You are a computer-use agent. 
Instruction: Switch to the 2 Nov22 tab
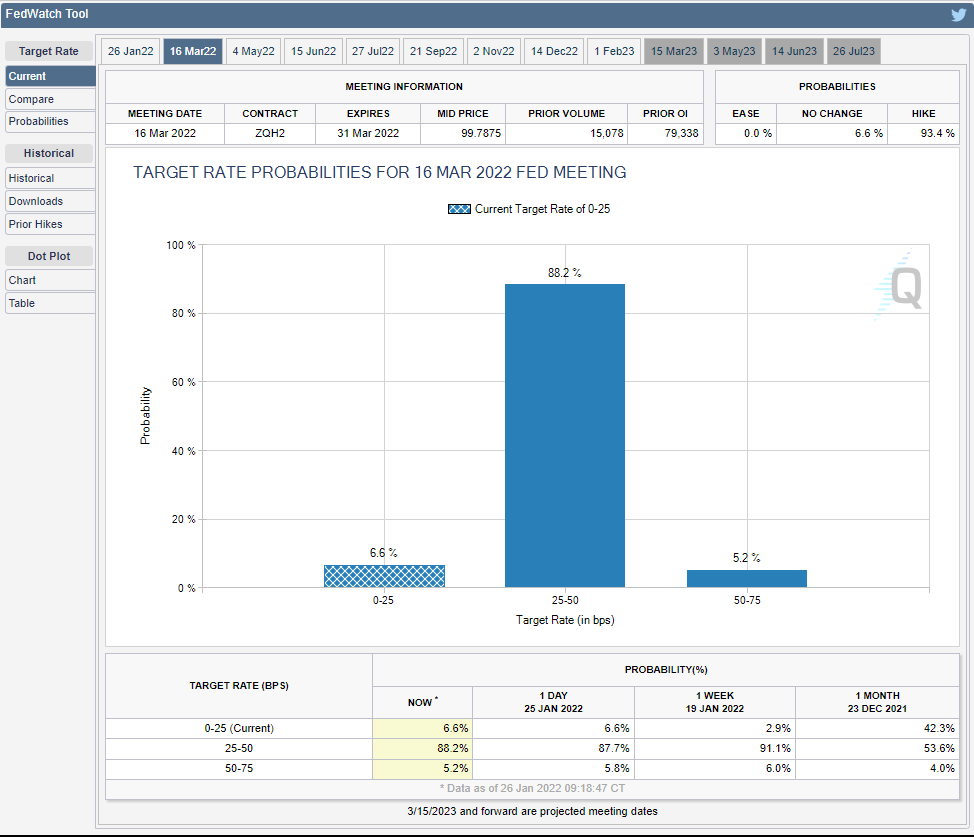click(x=494, y=51)
